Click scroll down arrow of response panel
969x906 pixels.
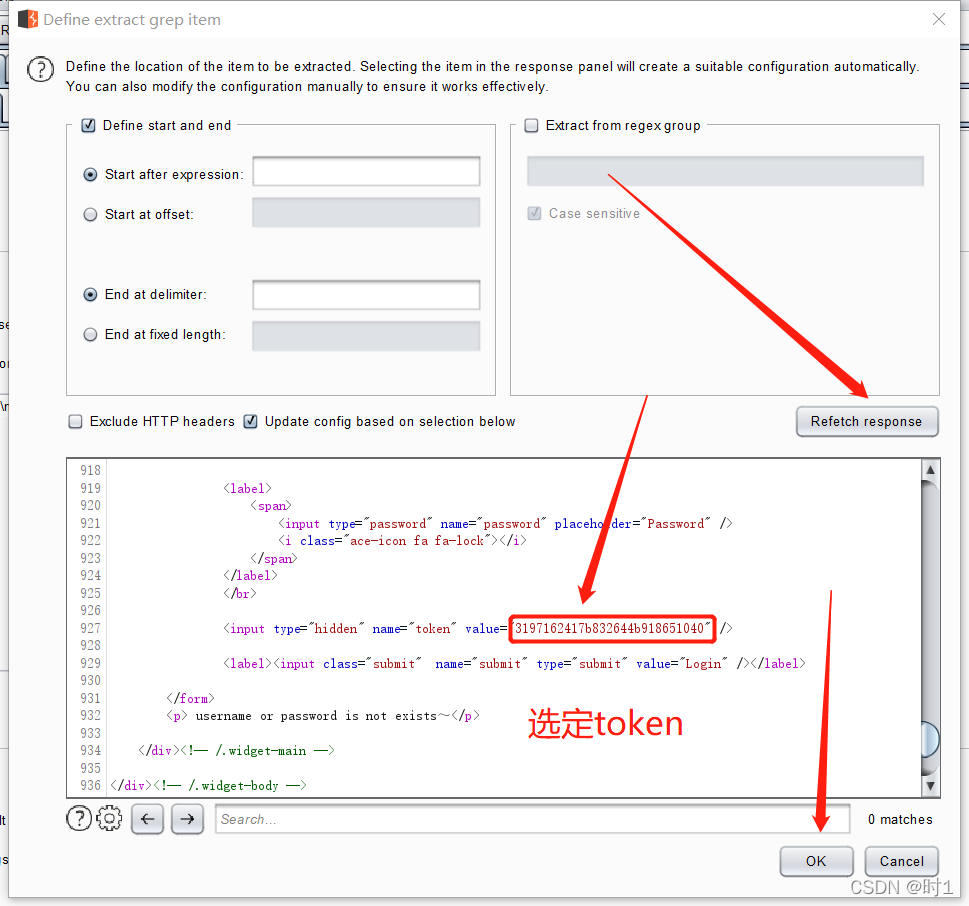(930, 786)
